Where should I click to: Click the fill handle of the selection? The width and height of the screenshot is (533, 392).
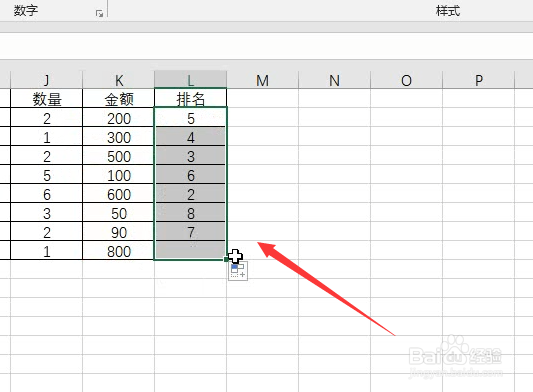(x=226, y=260)
